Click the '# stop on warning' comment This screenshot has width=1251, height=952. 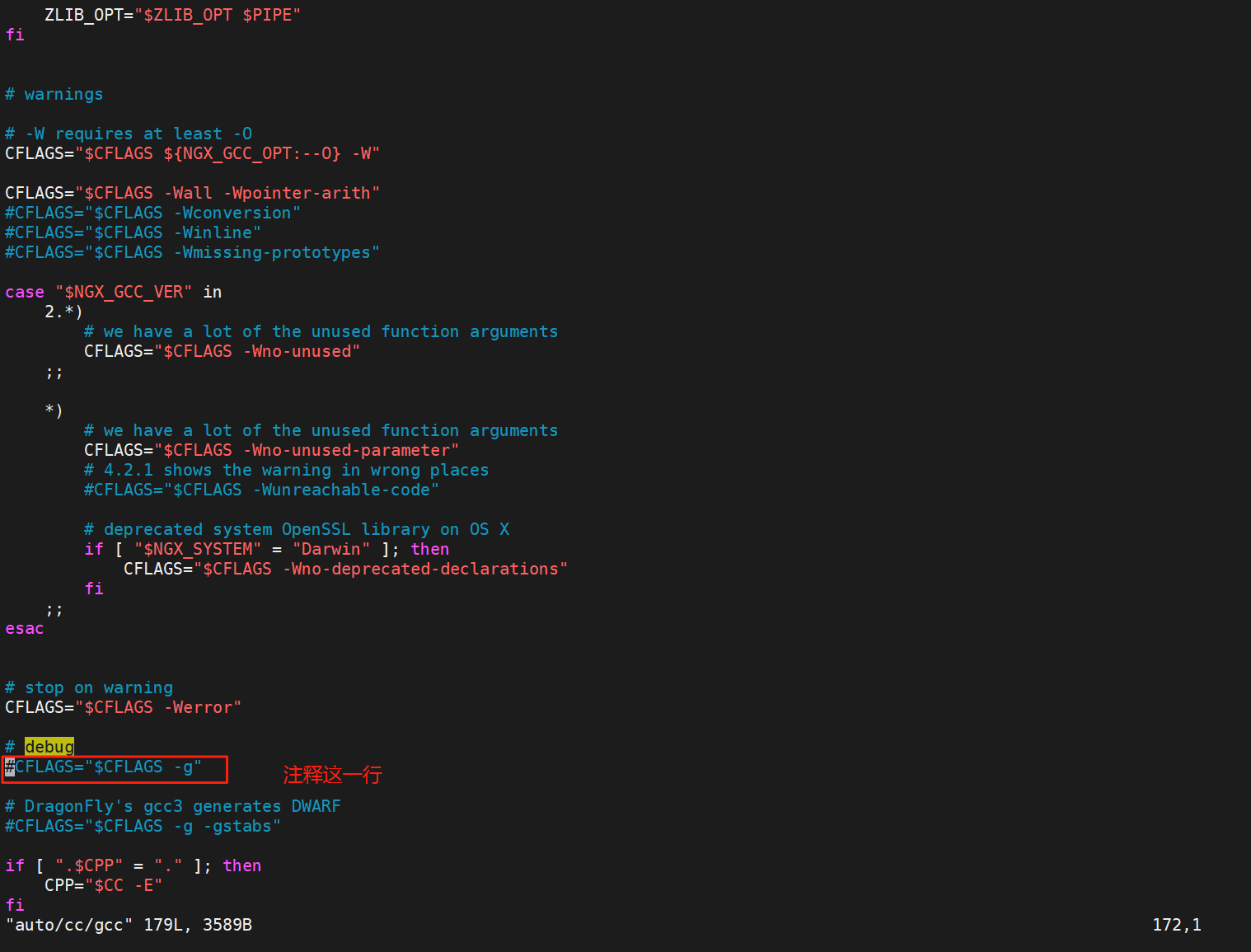click(x=89, y=687)
